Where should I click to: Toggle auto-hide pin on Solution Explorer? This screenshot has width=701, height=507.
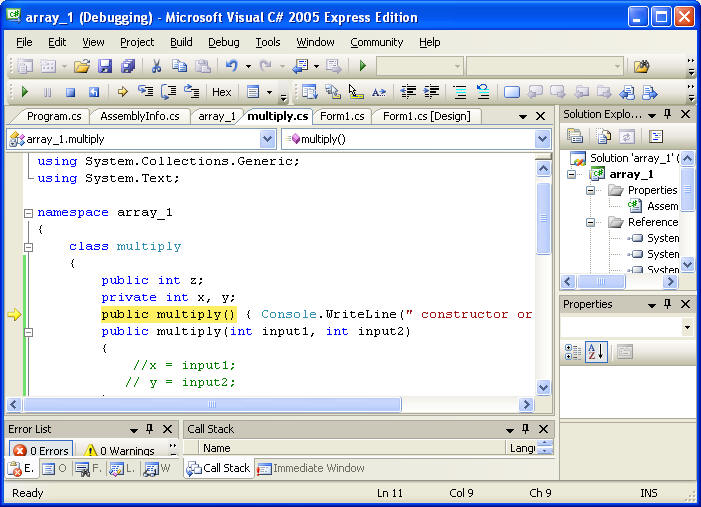click(x=668, y=114)
